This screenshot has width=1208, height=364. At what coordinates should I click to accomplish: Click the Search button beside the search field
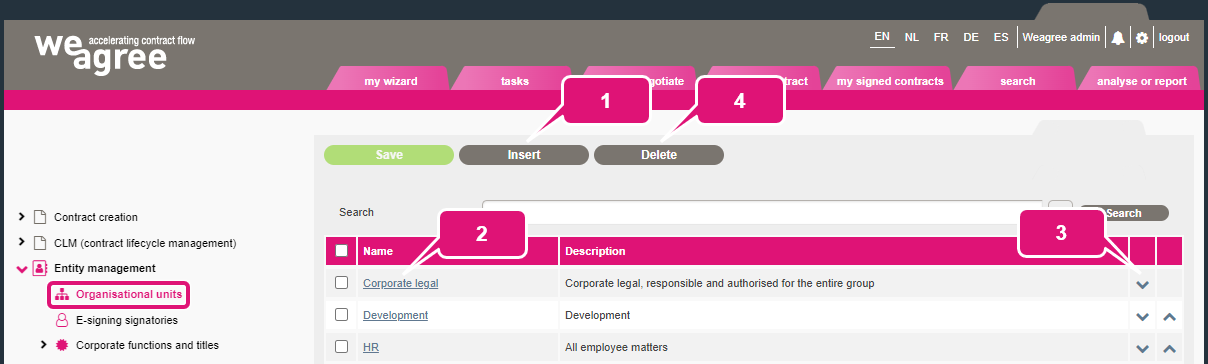[1124, 213]
